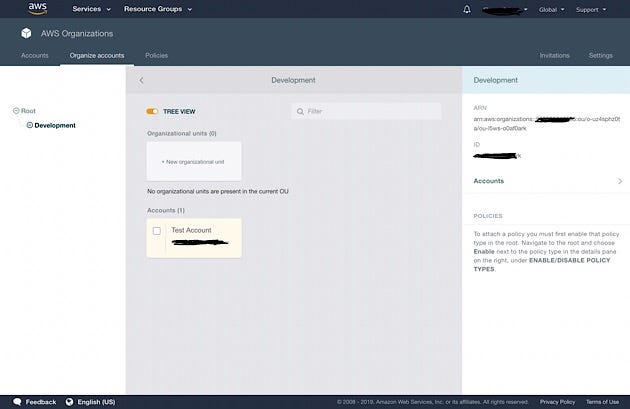Click the ARN value text
The image size is (630, 409).
tap(546, 124)
